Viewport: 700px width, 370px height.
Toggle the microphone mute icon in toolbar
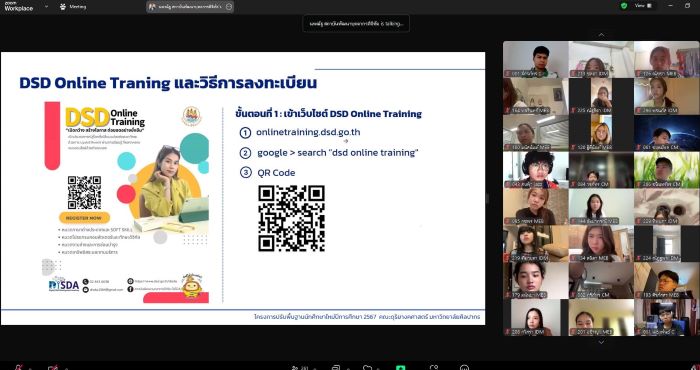[x=19, y=367]
